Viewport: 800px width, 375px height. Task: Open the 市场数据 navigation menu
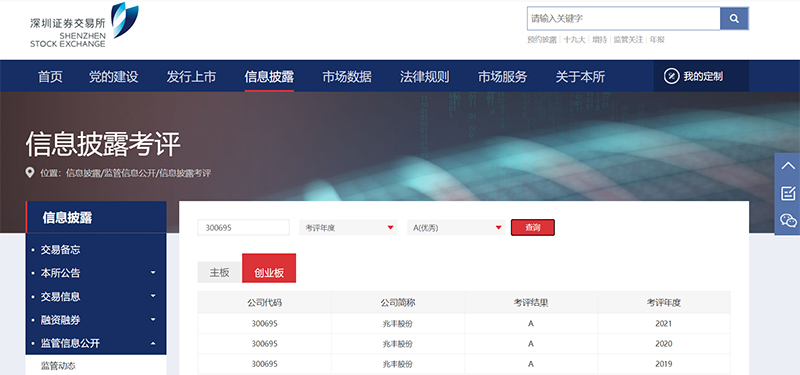[347, 77]
